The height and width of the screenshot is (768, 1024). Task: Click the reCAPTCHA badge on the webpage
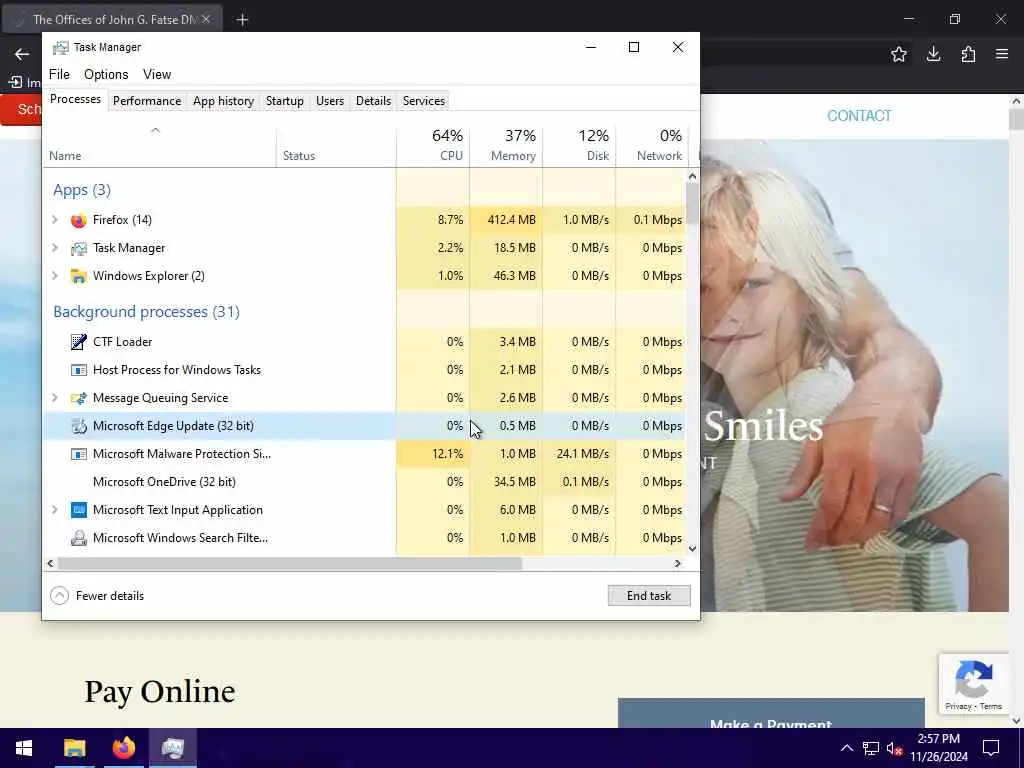[974, 683]
